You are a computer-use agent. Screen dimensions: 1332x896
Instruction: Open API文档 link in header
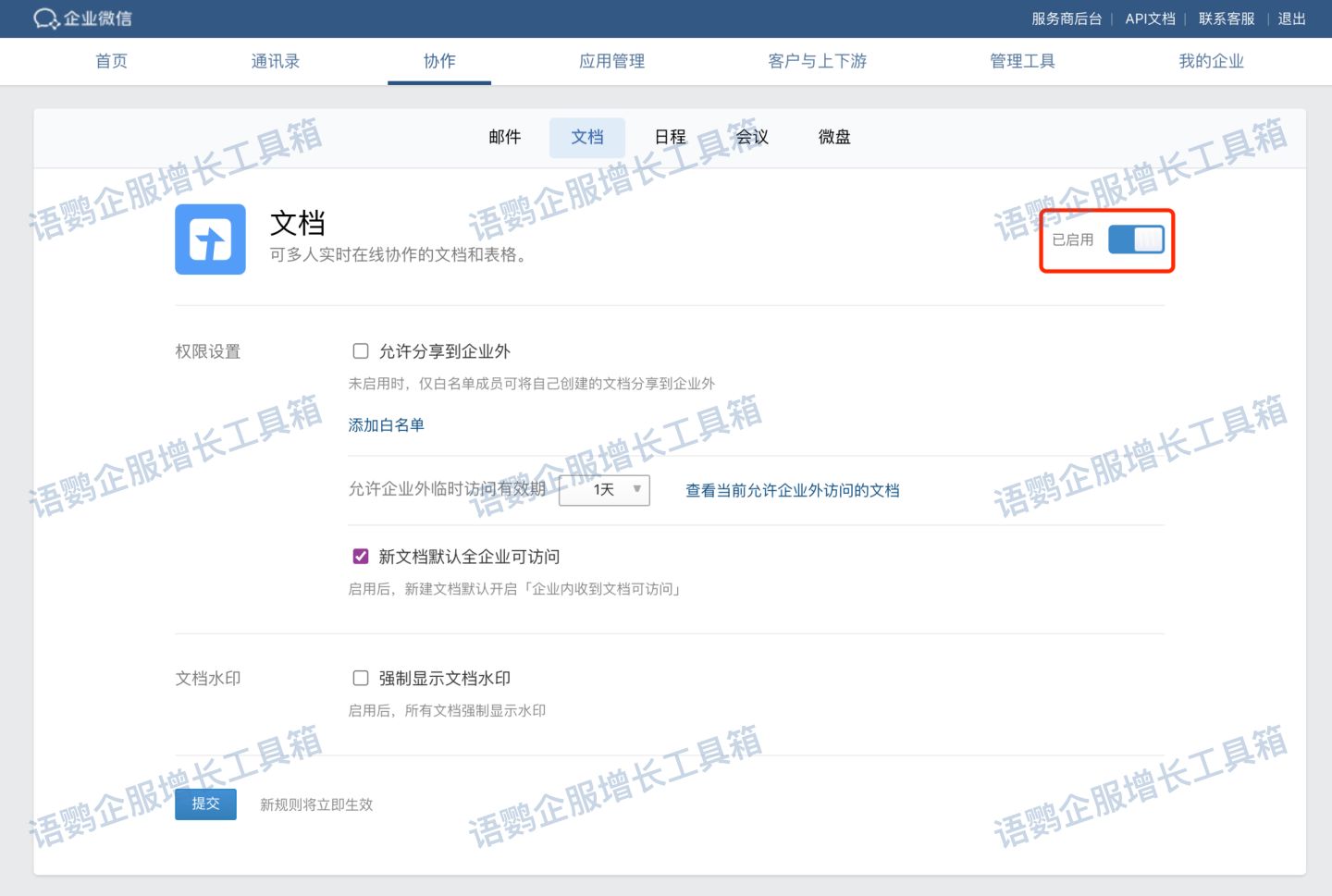tap(1150, 18)
